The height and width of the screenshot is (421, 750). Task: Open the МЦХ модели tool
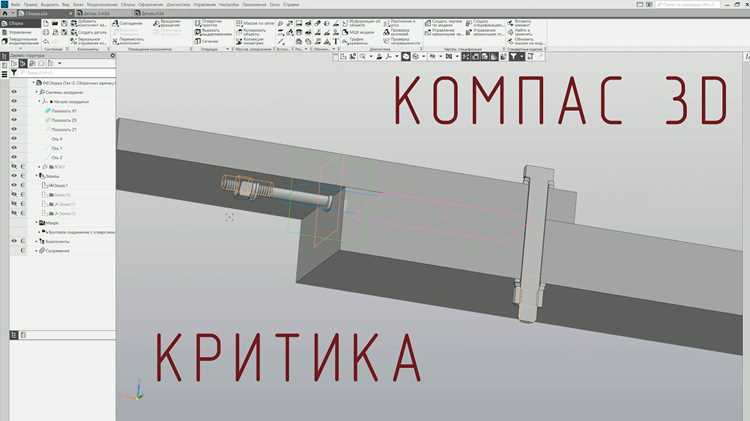359,32
